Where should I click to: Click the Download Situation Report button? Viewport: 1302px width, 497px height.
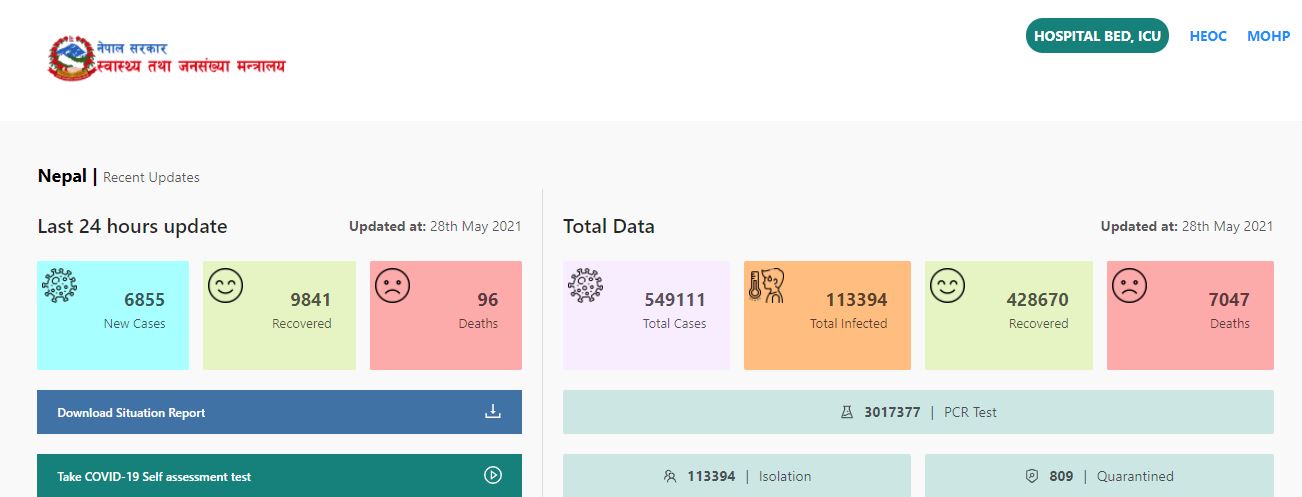pyautogui.click(x=279, y=412)
